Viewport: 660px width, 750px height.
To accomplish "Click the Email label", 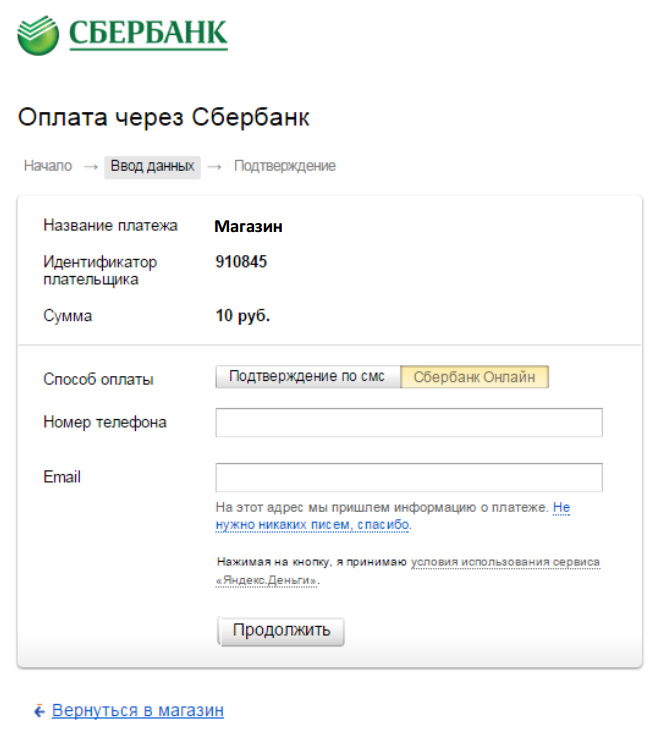I will click(x=62, y=477).
